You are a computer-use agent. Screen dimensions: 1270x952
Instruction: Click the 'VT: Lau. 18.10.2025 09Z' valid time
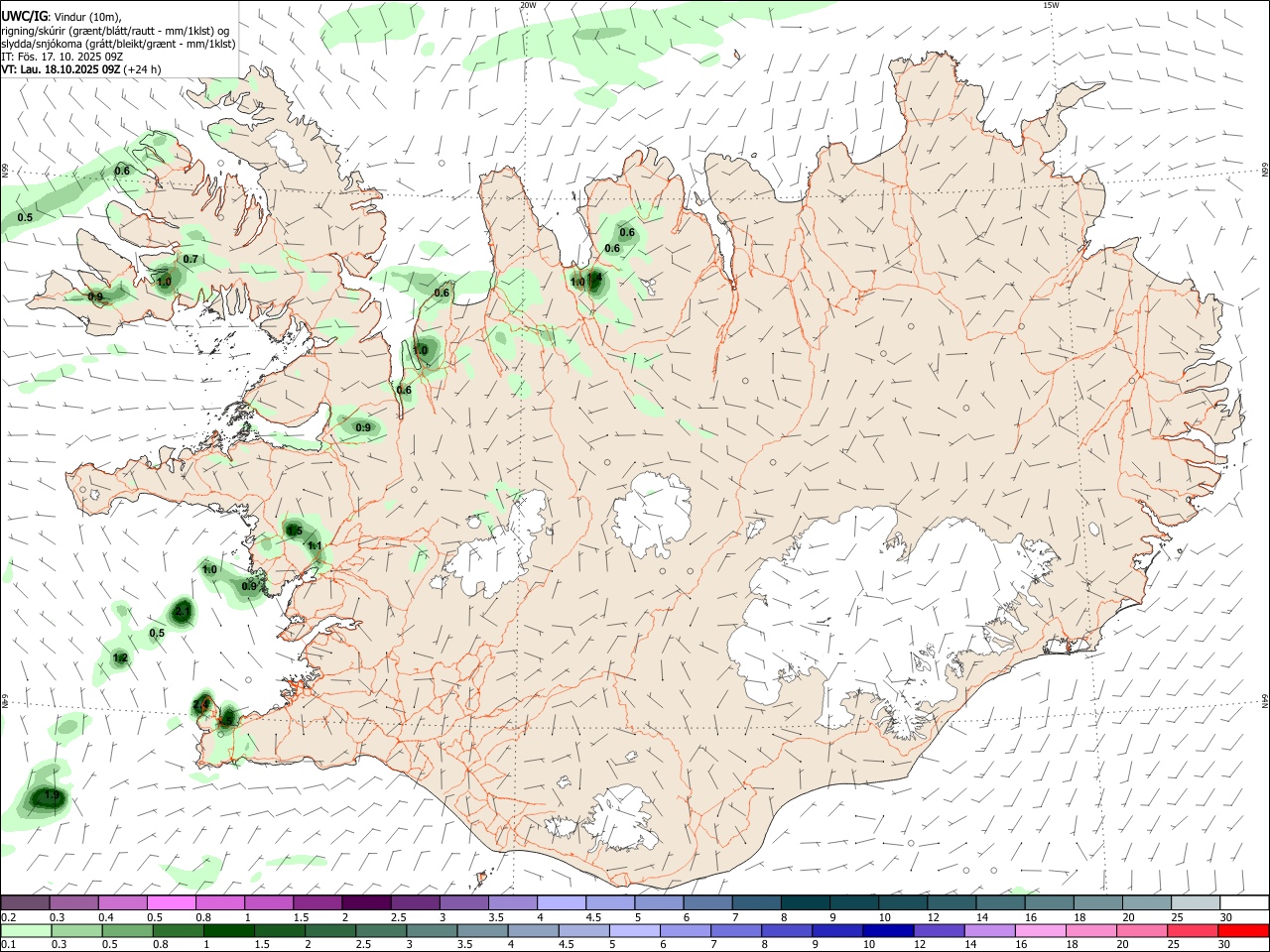[x=61, y=69]
